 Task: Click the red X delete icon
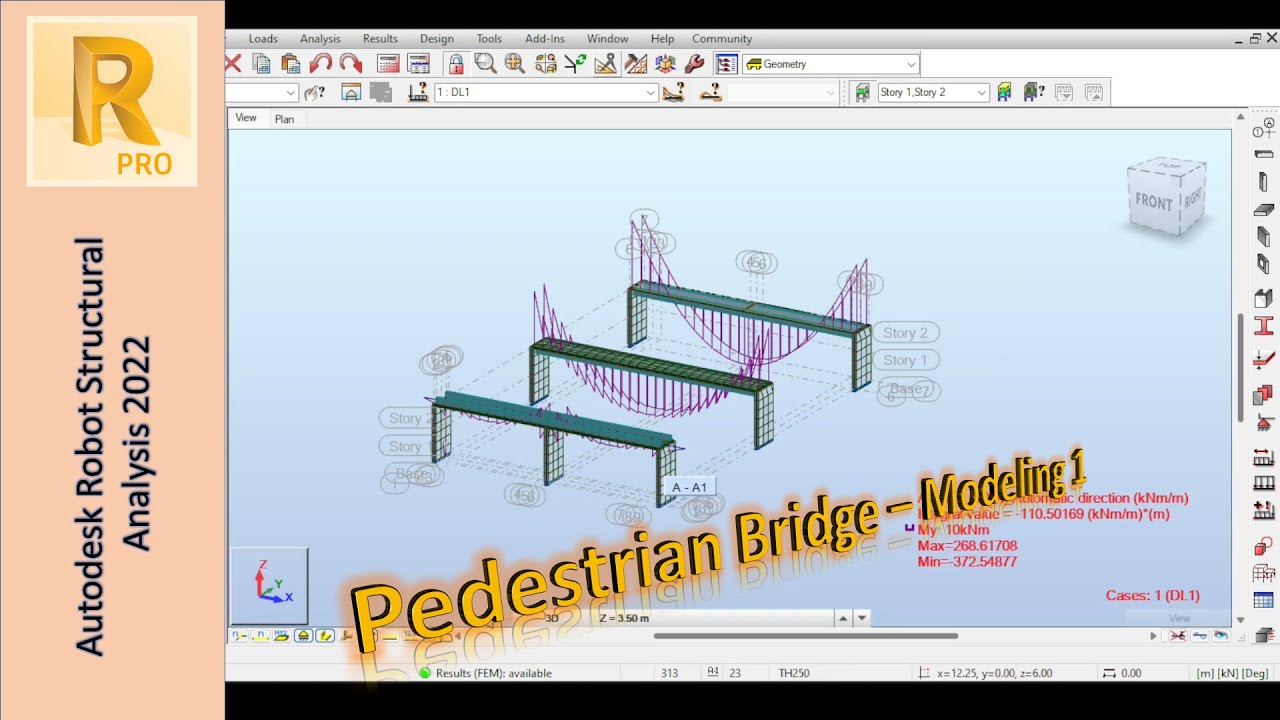[233, 64]
